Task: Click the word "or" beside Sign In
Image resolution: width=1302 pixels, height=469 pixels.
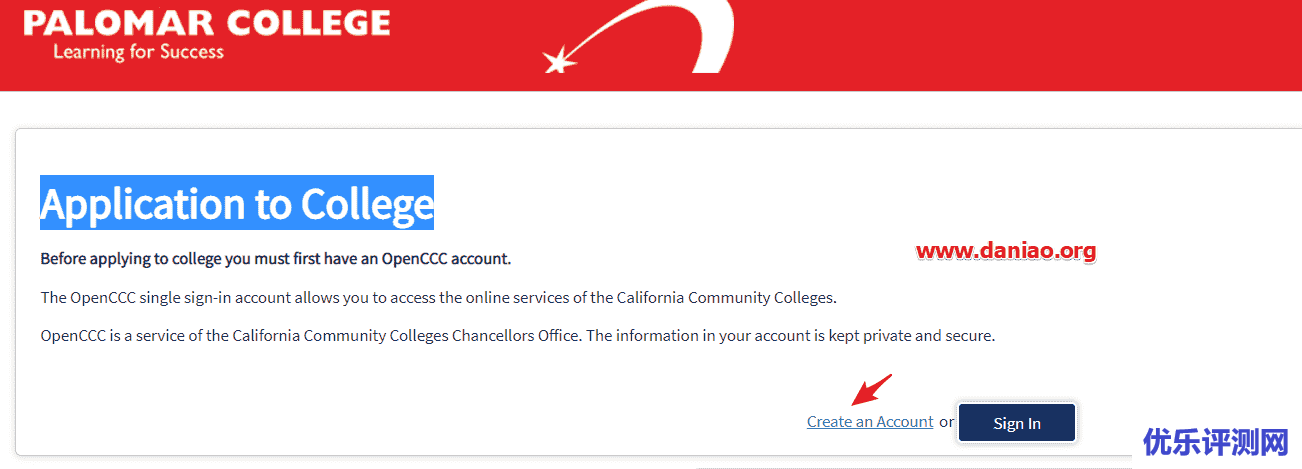Action: (x=946, y=422)
